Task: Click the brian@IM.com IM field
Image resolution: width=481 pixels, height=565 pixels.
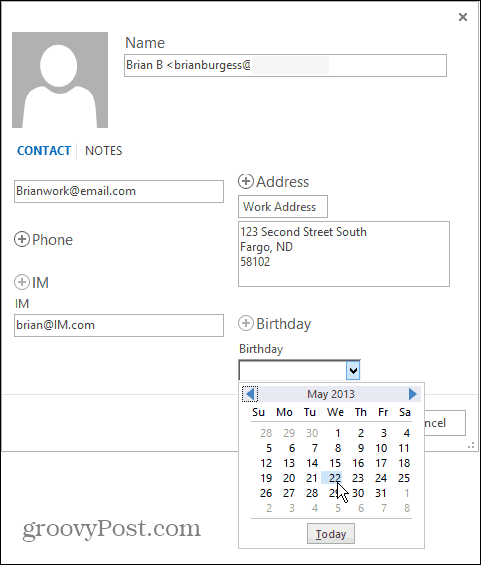Action: pyautogui.click(x=119, y=325)
